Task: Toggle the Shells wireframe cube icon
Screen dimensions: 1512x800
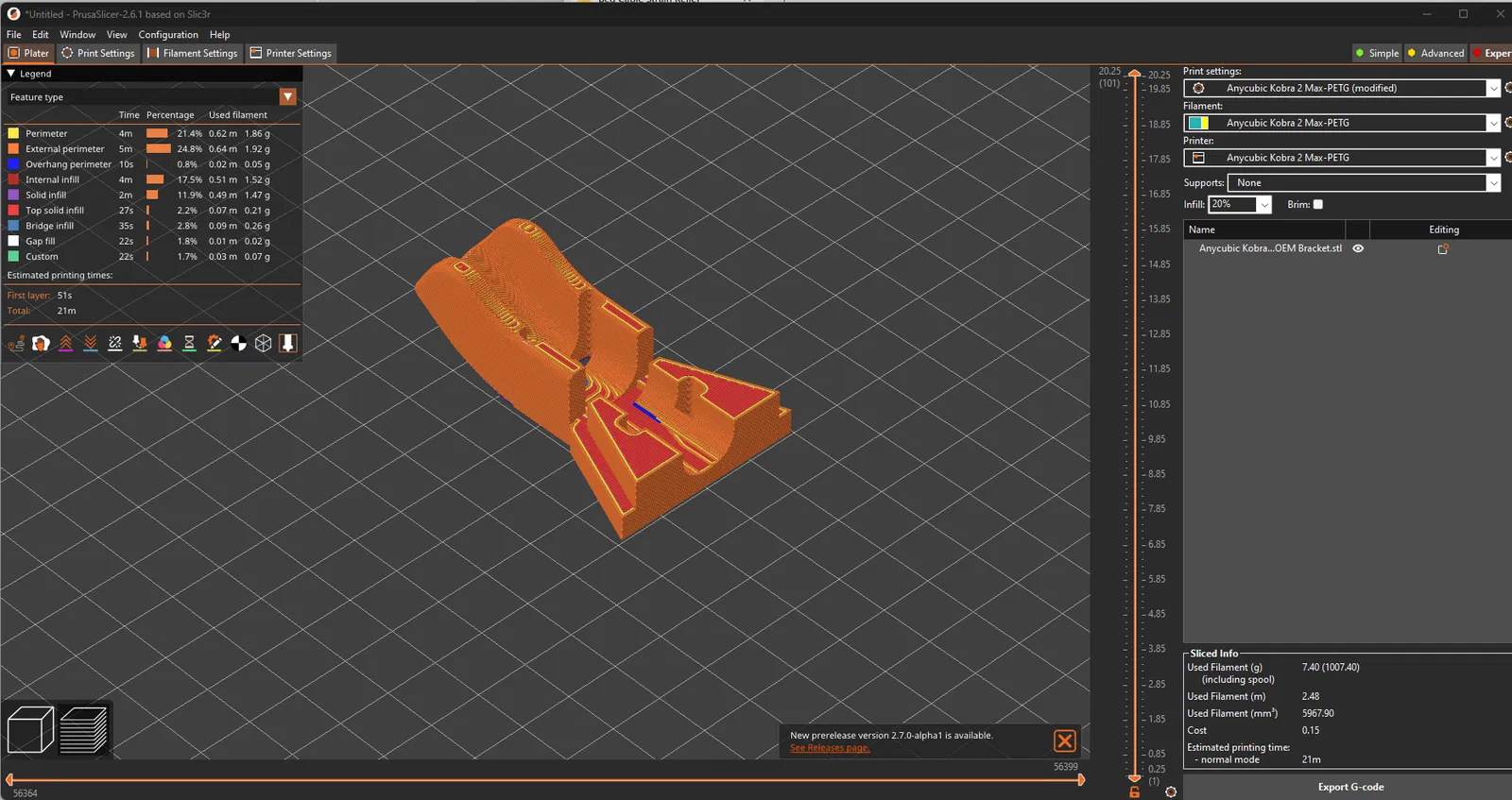Action: click(264, 344)
